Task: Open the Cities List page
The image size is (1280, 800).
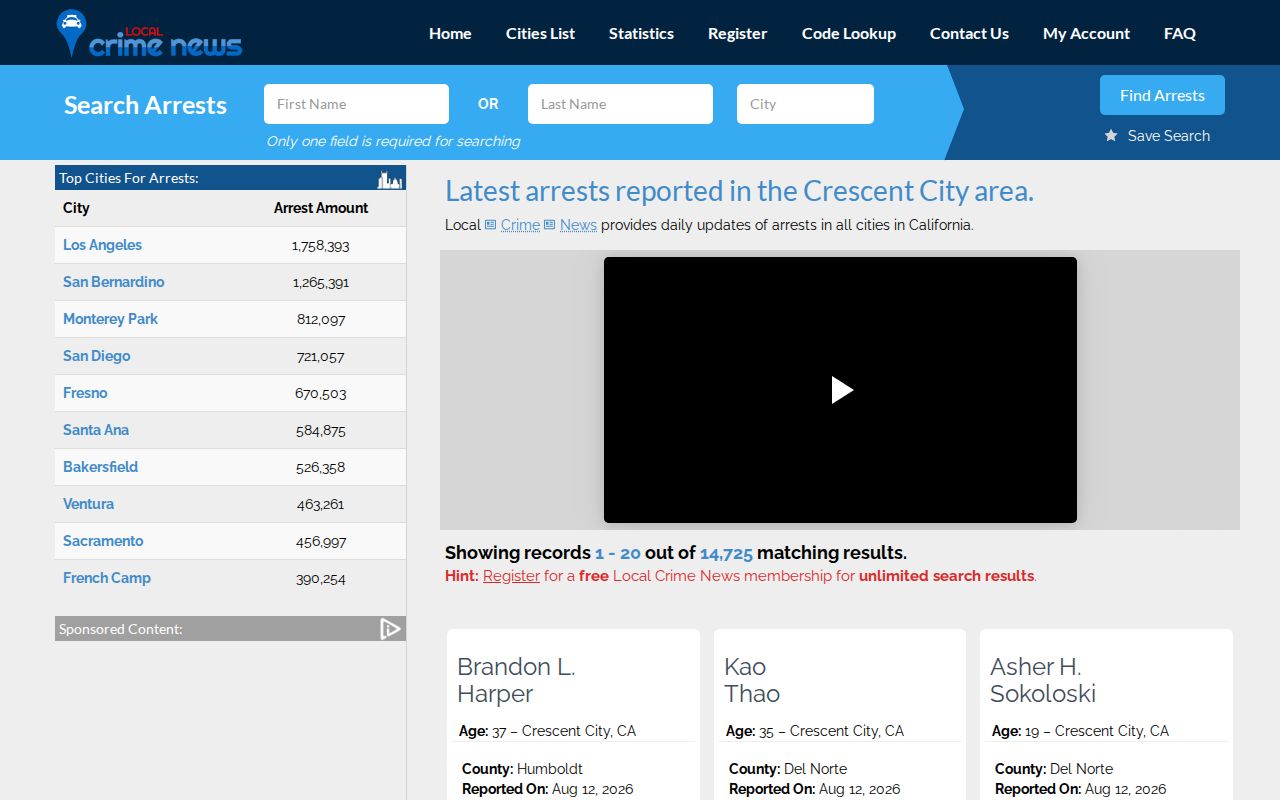Action: point(540,33)
